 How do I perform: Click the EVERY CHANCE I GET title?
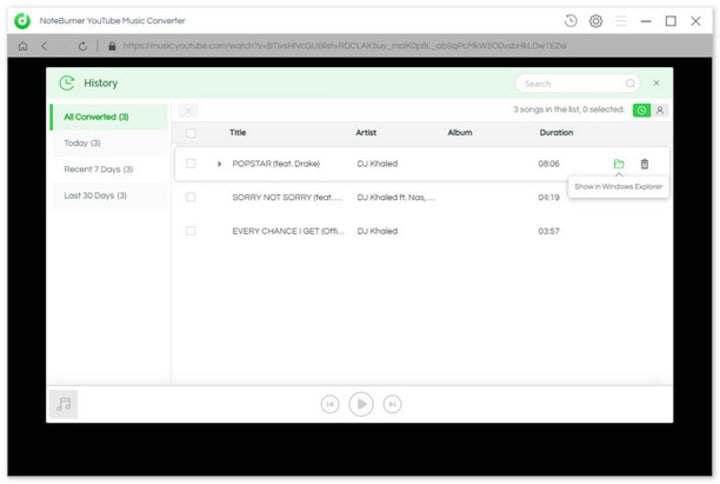tap(288, 231)
